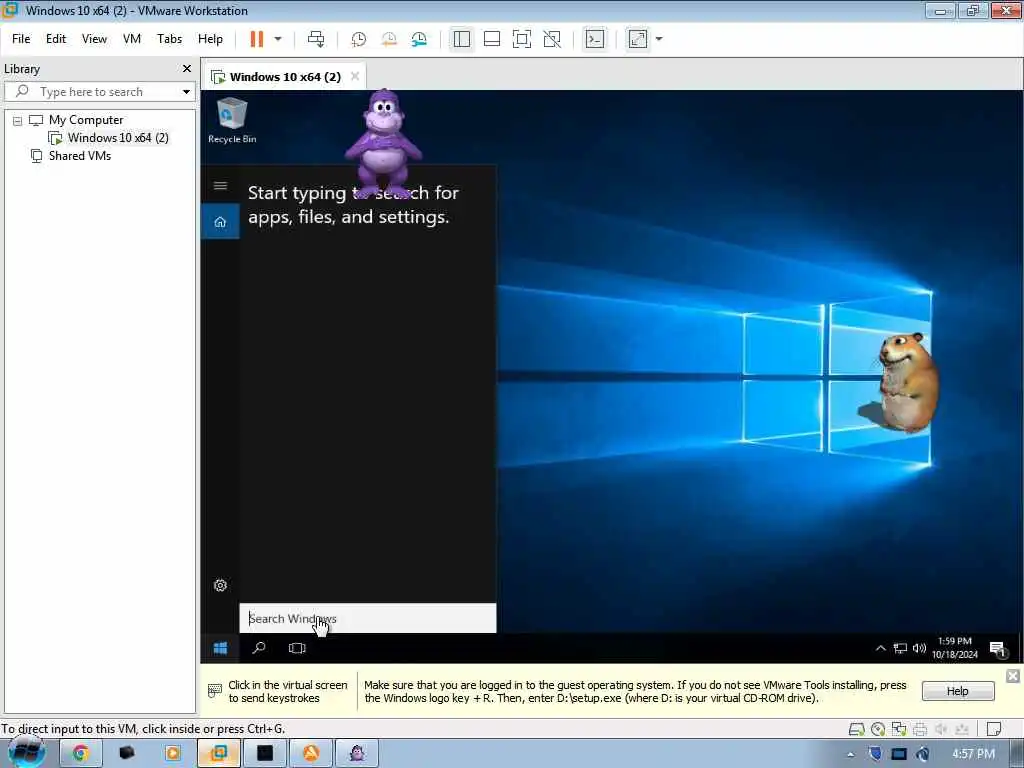Show hidden icons in host system tray
Viewport: 1024px width, 768px height.
pos(850,754)
